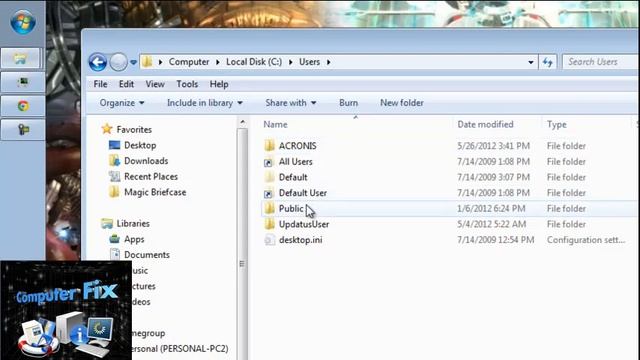The image size is (640, 360).
Task: Open the Organize dropdown
Action: tap(122, 103)
